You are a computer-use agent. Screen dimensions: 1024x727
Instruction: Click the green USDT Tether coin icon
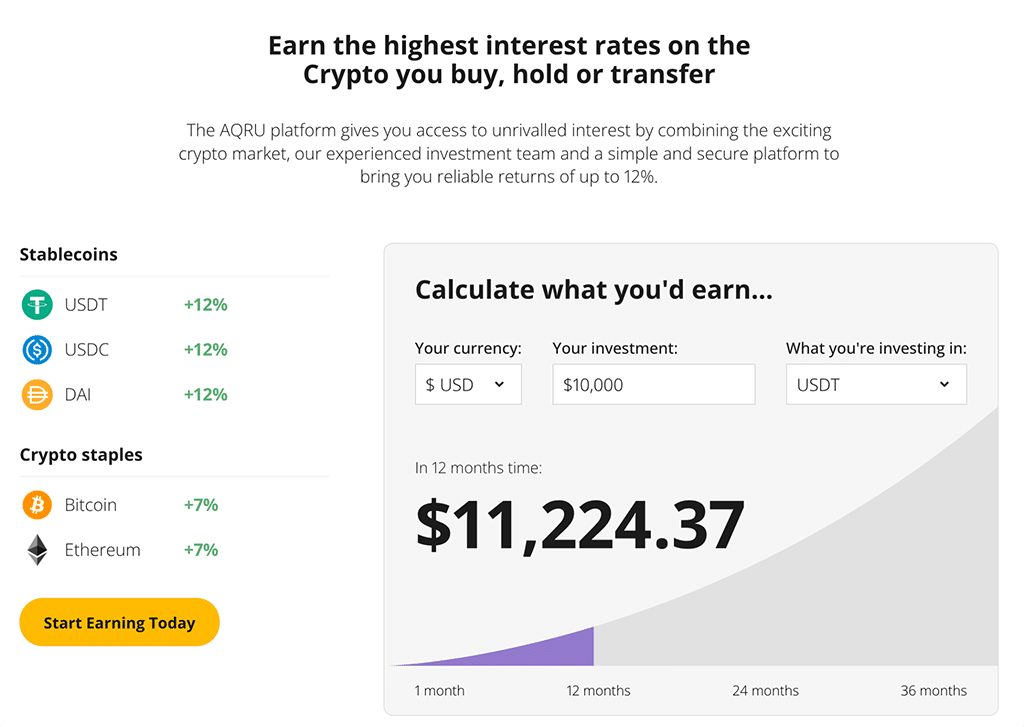(37, 305)
